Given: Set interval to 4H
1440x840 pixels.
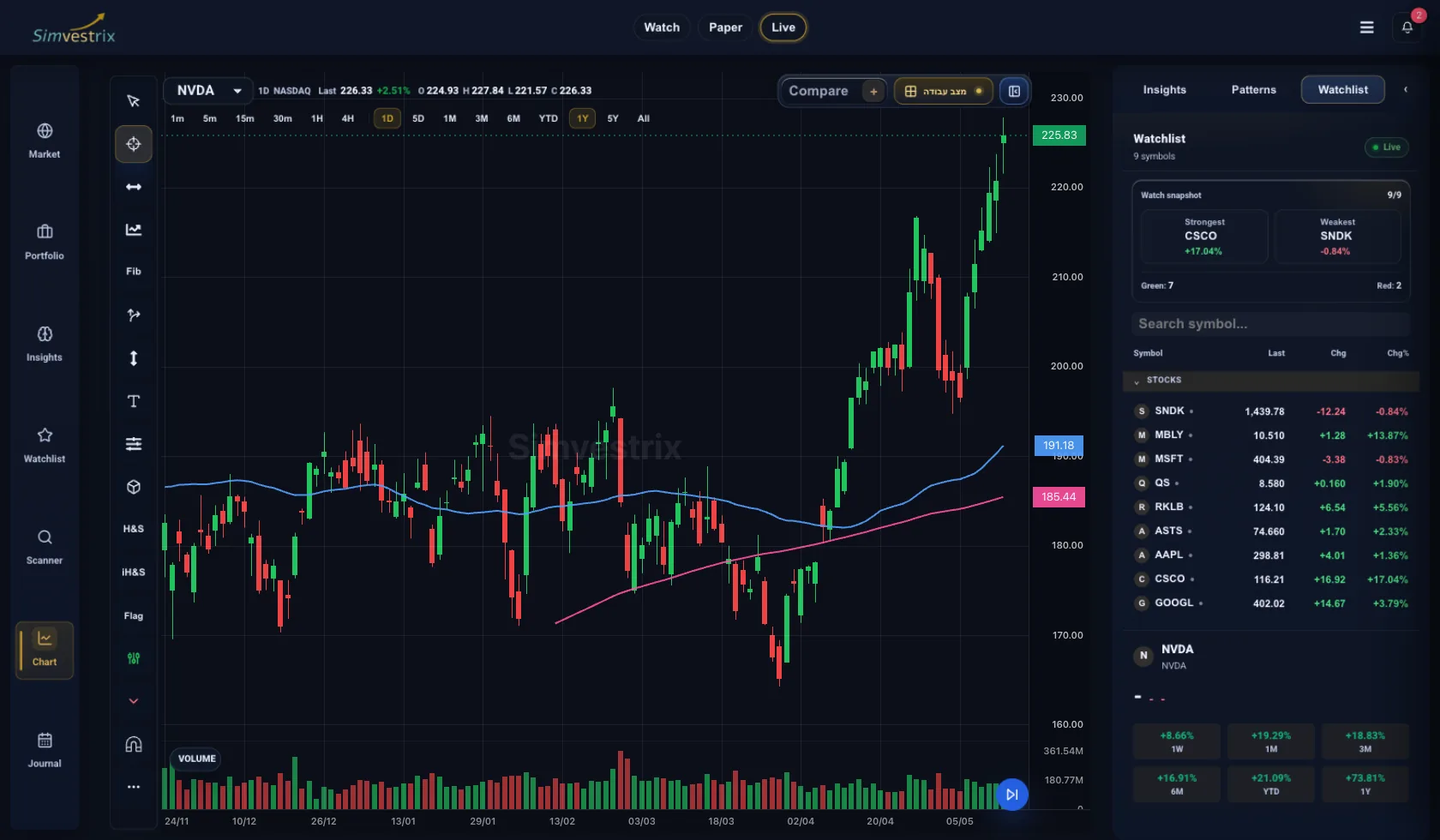Looking at the screenshot, I should 348,118.
